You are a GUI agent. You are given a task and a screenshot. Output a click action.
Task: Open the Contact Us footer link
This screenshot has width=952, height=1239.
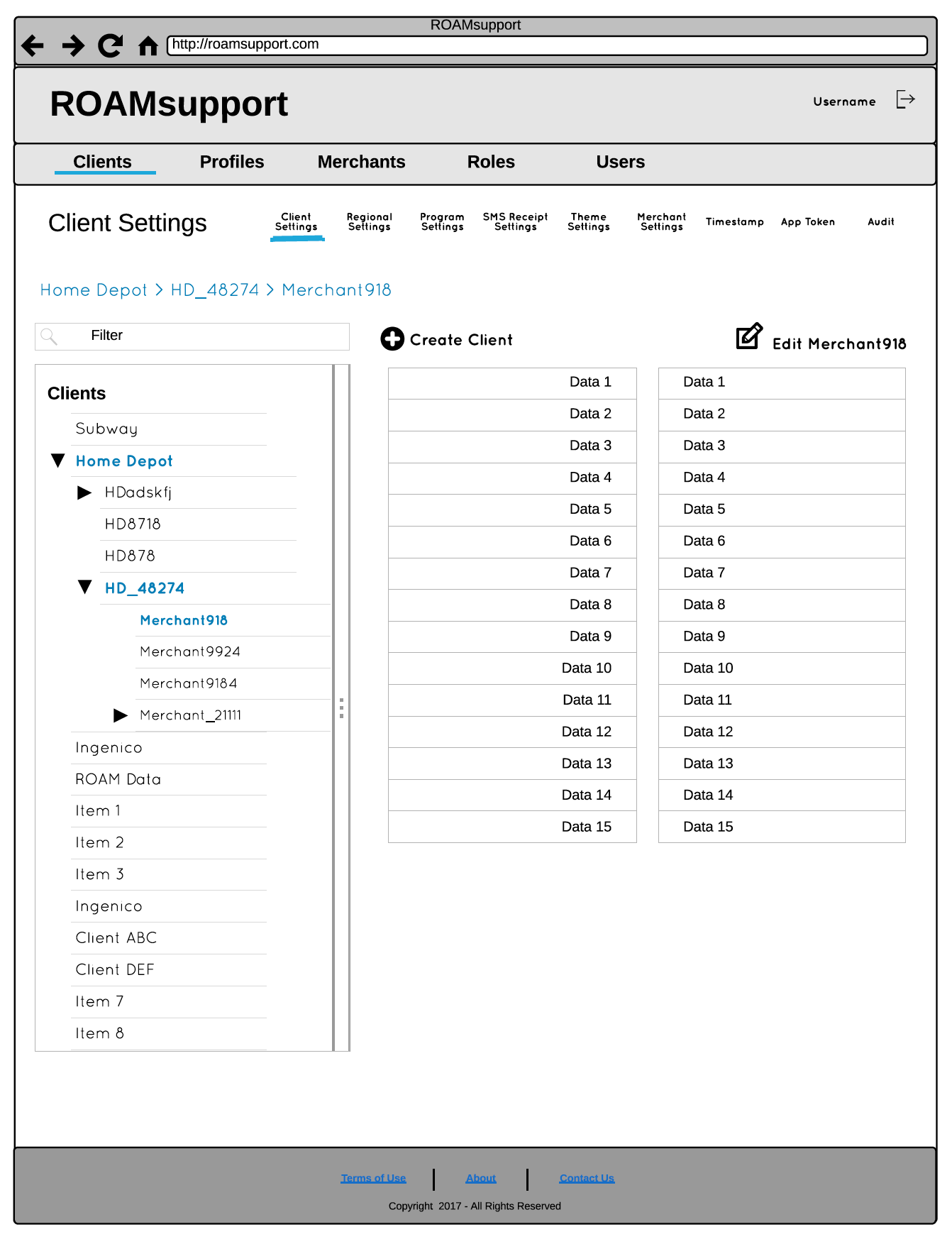coord(587,1178)
